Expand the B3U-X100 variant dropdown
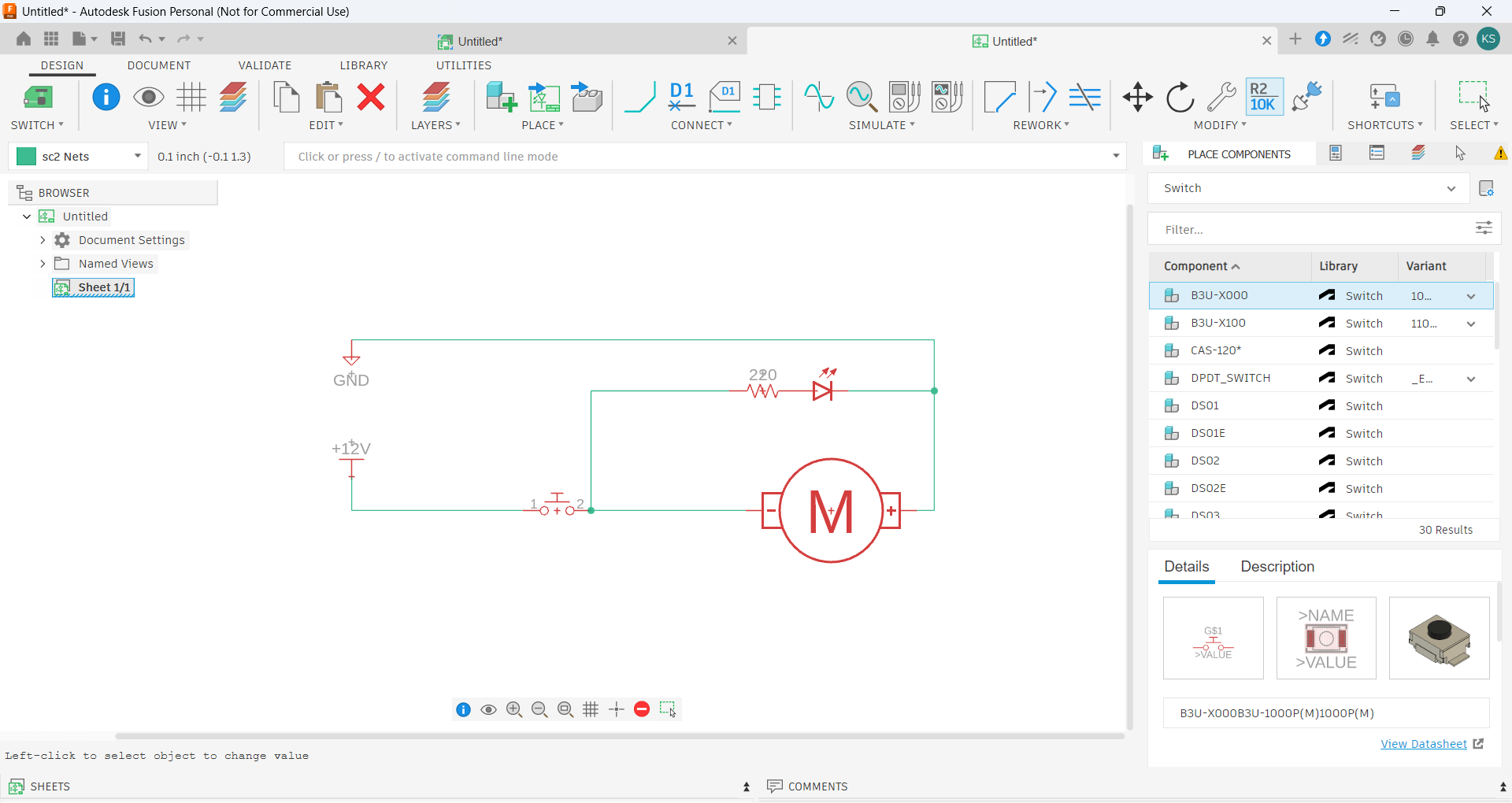This screenshot has width=1512, height=803. point(1471,324)
